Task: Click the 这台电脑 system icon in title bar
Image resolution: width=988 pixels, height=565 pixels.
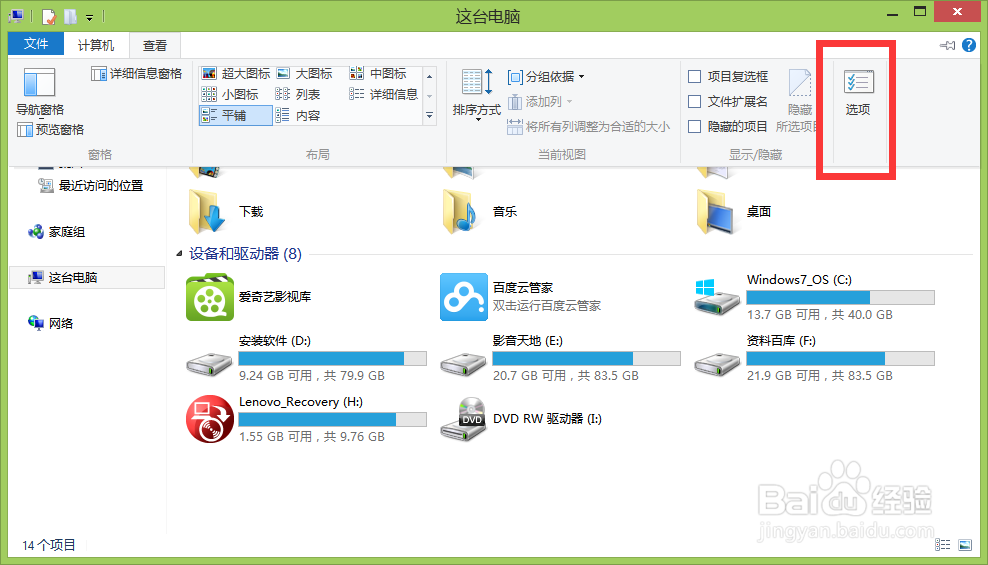Action: pos(16,16)
